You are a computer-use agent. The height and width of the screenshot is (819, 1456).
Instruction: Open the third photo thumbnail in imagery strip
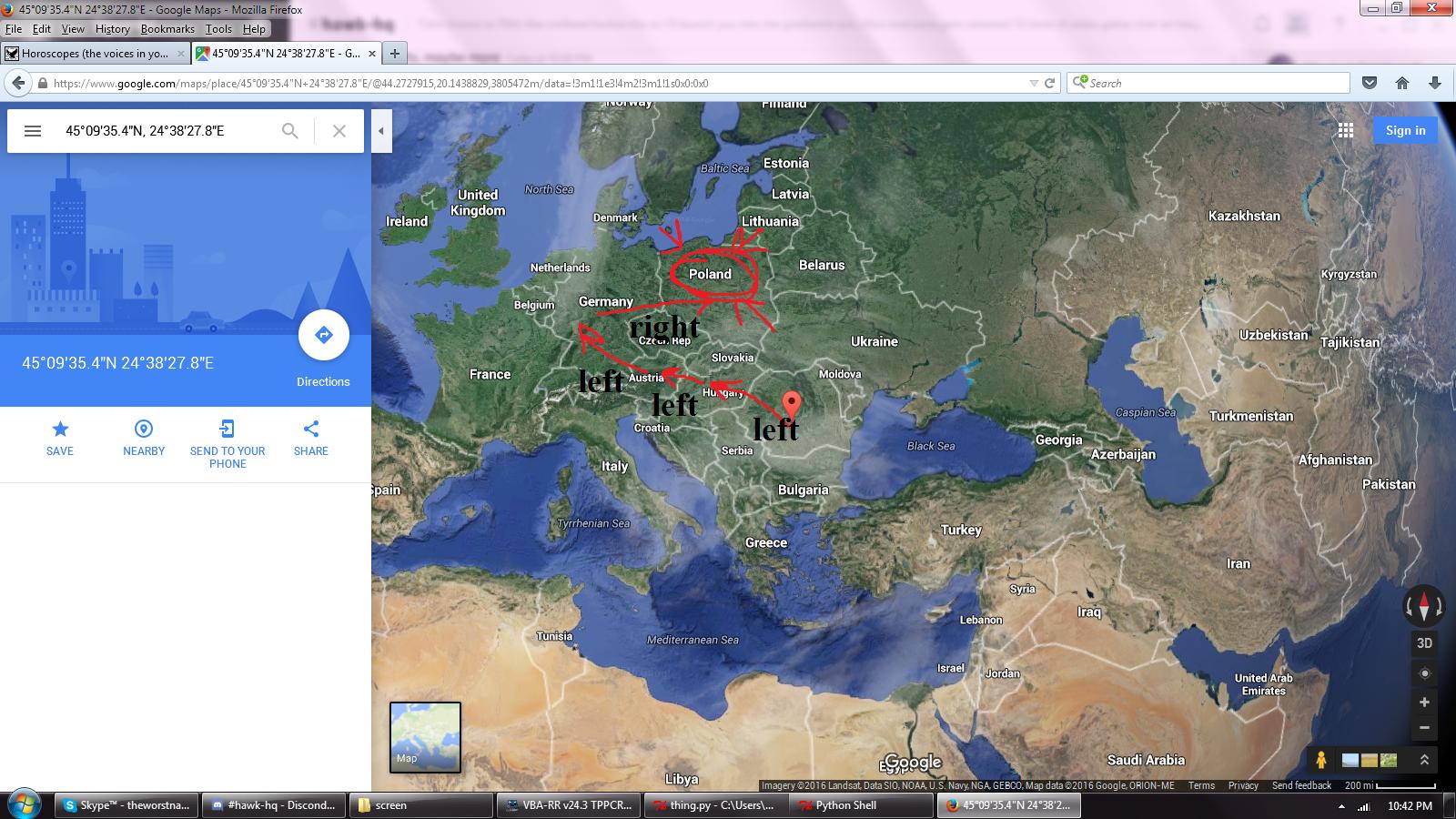1389,760
